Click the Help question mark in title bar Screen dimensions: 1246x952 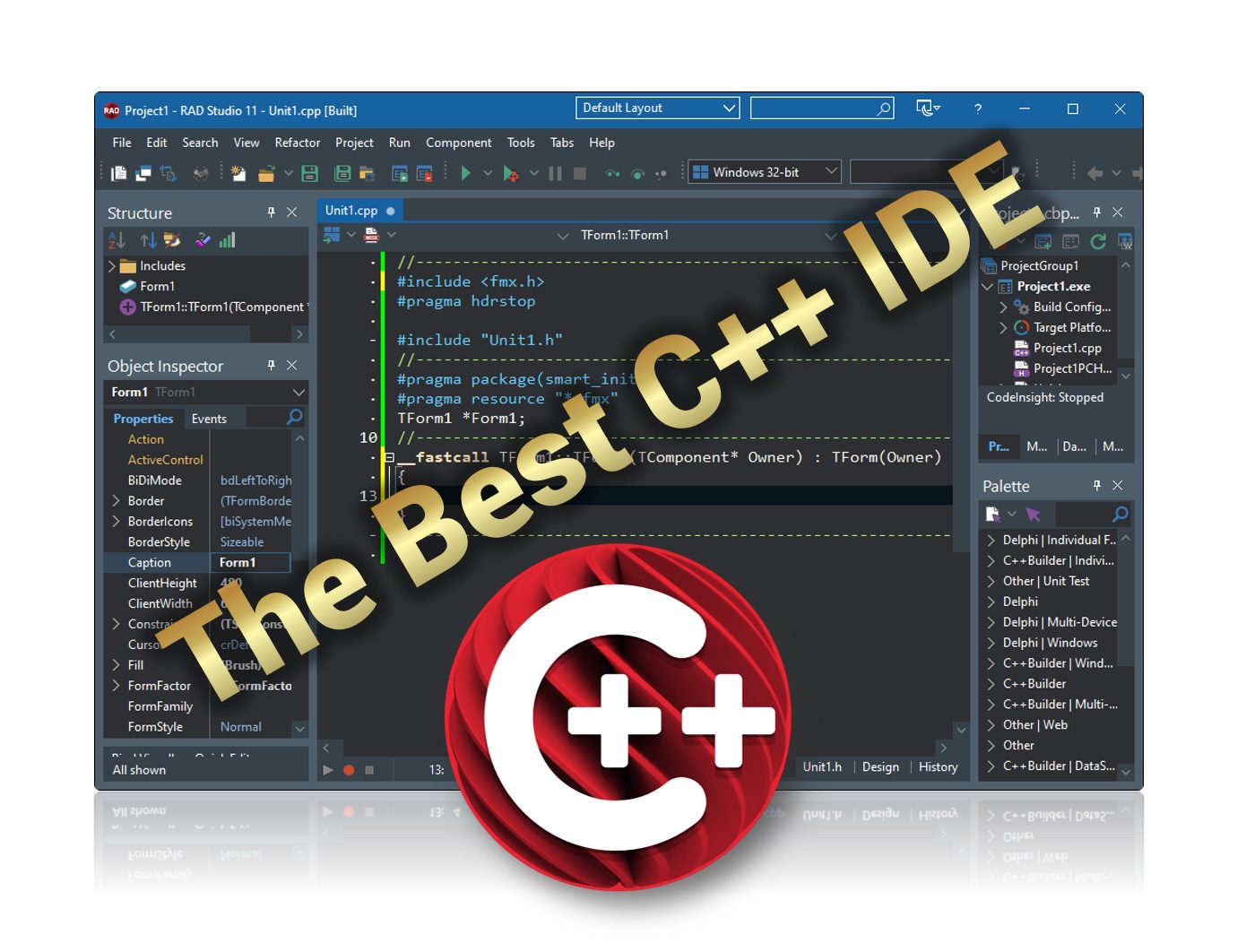point(978,108)
